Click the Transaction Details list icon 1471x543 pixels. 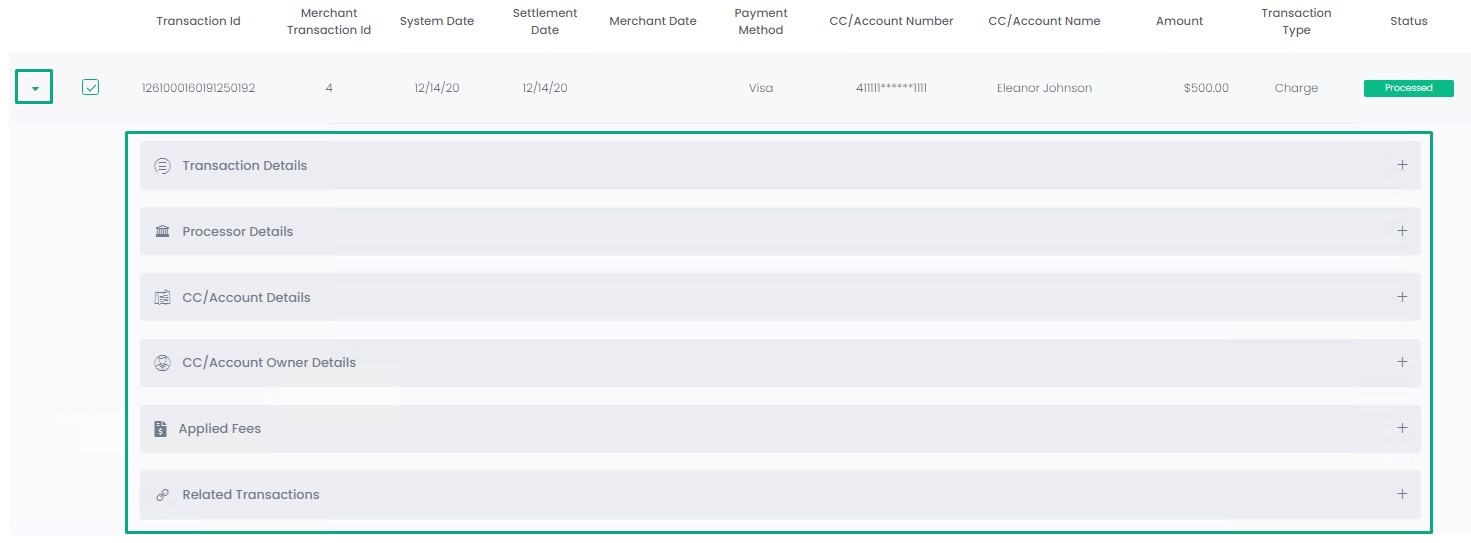[162, 166]
